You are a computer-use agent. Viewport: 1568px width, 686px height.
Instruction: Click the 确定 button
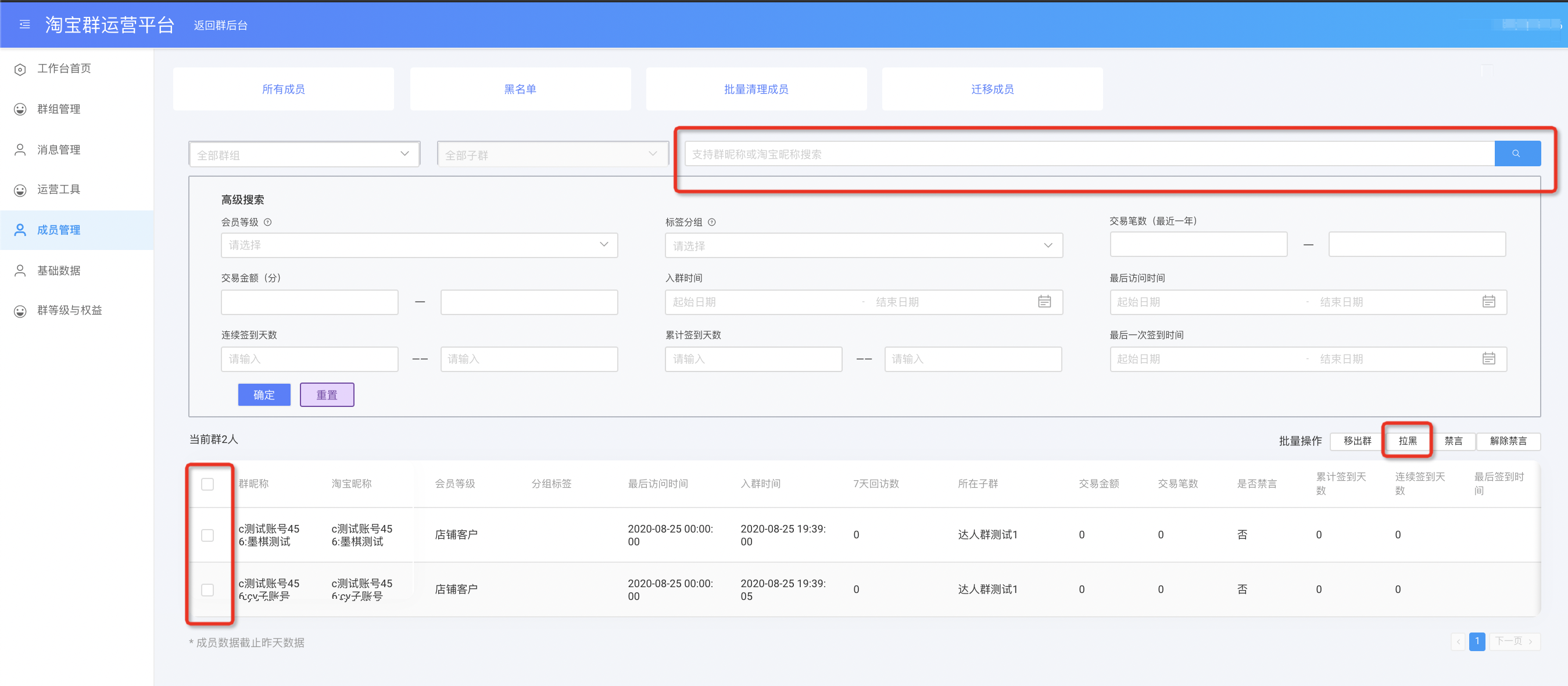[264, 395]
